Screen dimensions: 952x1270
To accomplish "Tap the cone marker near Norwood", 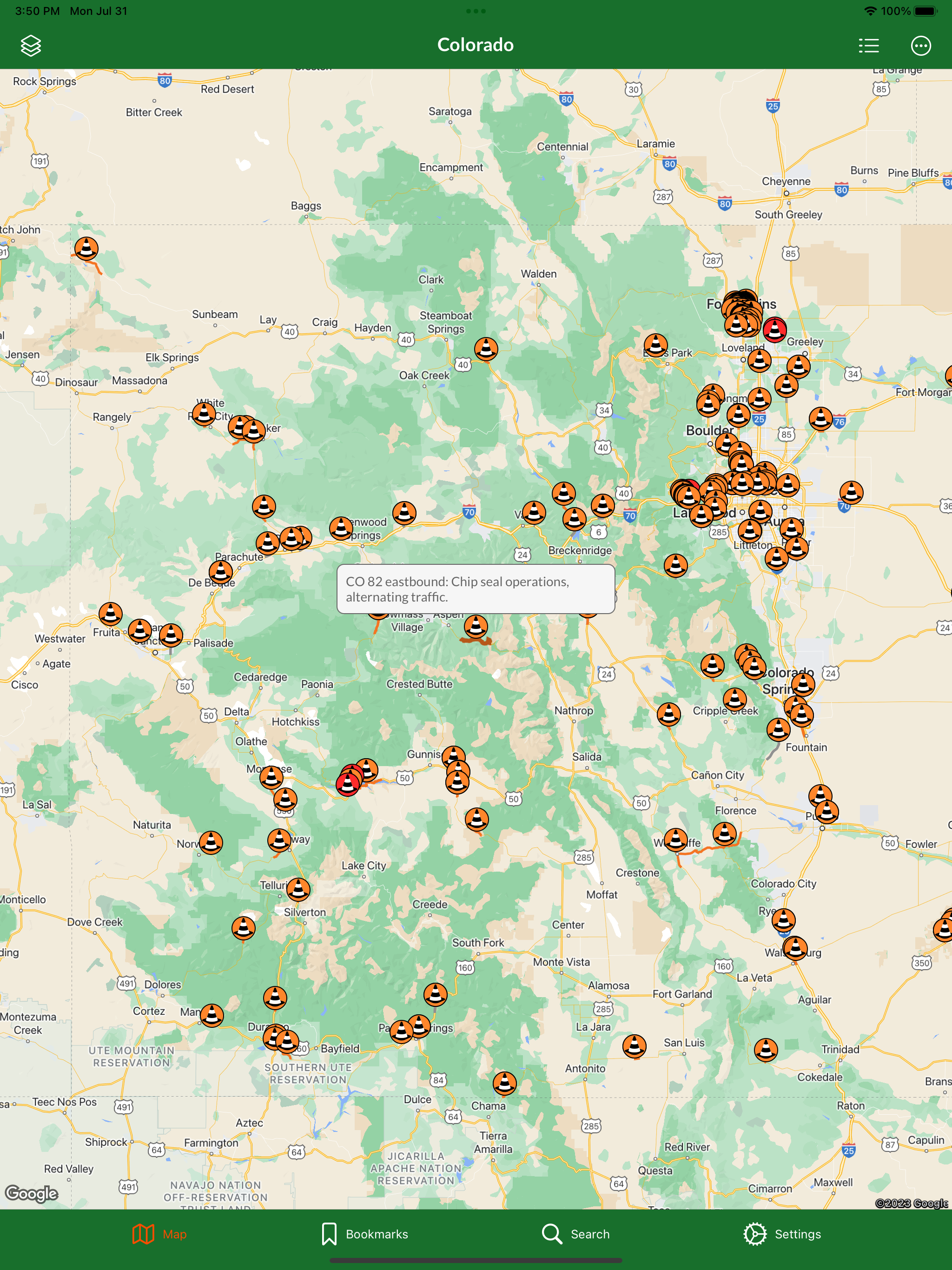I will pos(211,842).
